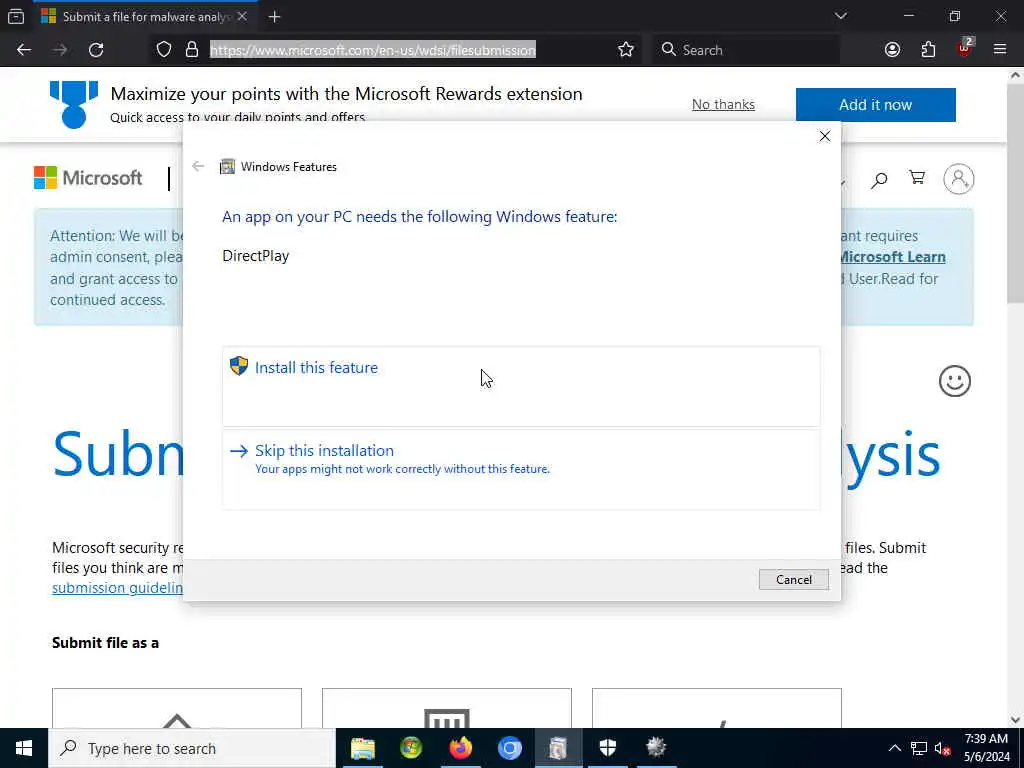Open the Microsoft shopping cart
The width and height of the screenshot is (1024, 768).
coord(917,178)
